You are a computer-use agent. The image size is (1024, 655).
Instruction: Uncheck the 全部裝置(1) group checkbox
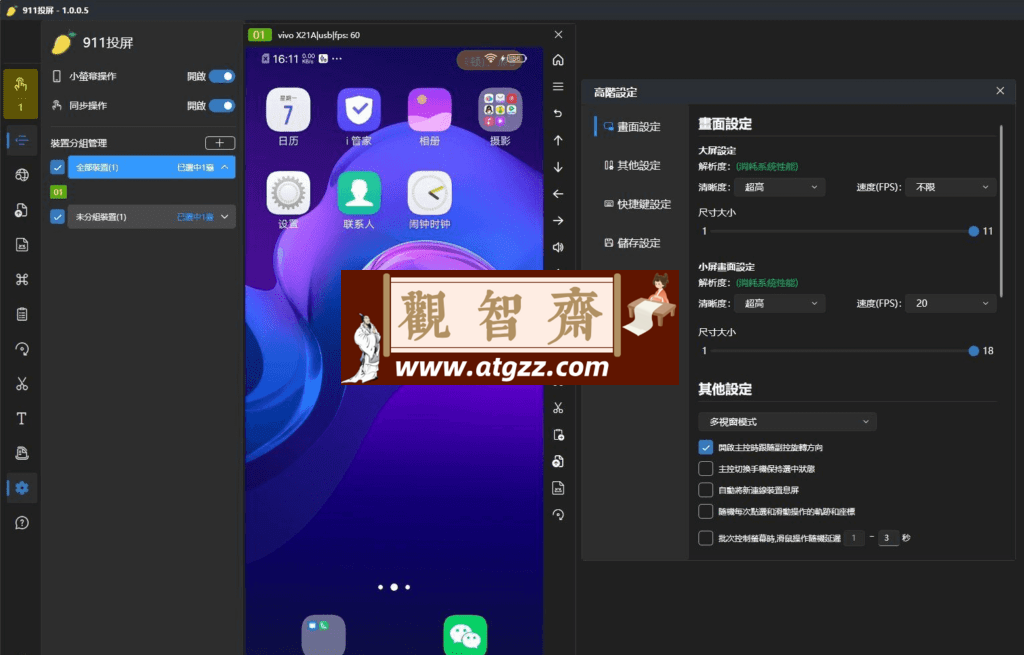coord(57,167)
